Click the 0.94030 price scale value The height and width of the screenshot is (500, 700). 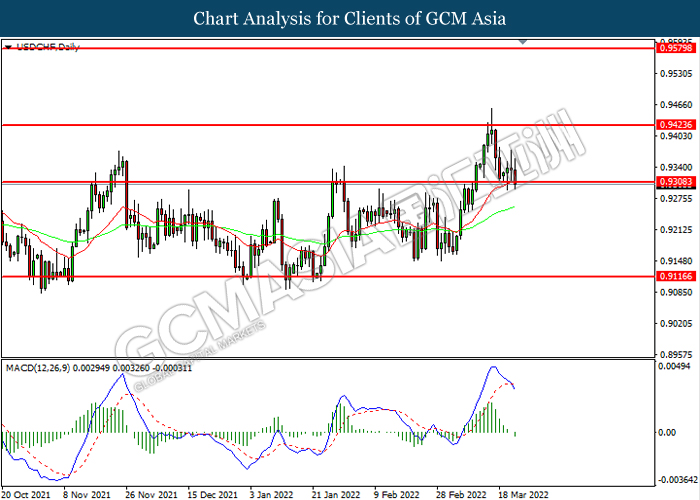point(676,136)
